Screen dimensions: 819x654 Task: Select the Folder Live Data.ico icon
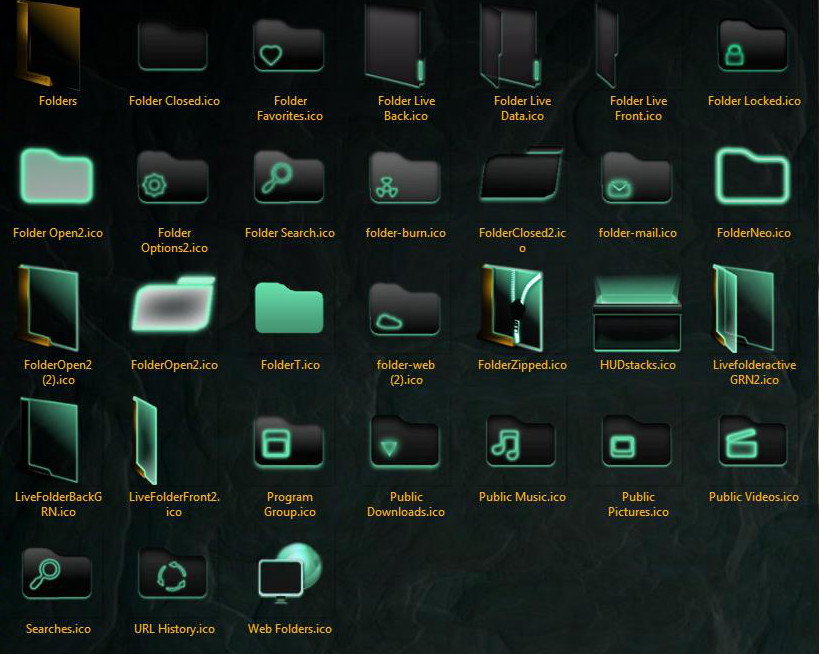point(510,45)
